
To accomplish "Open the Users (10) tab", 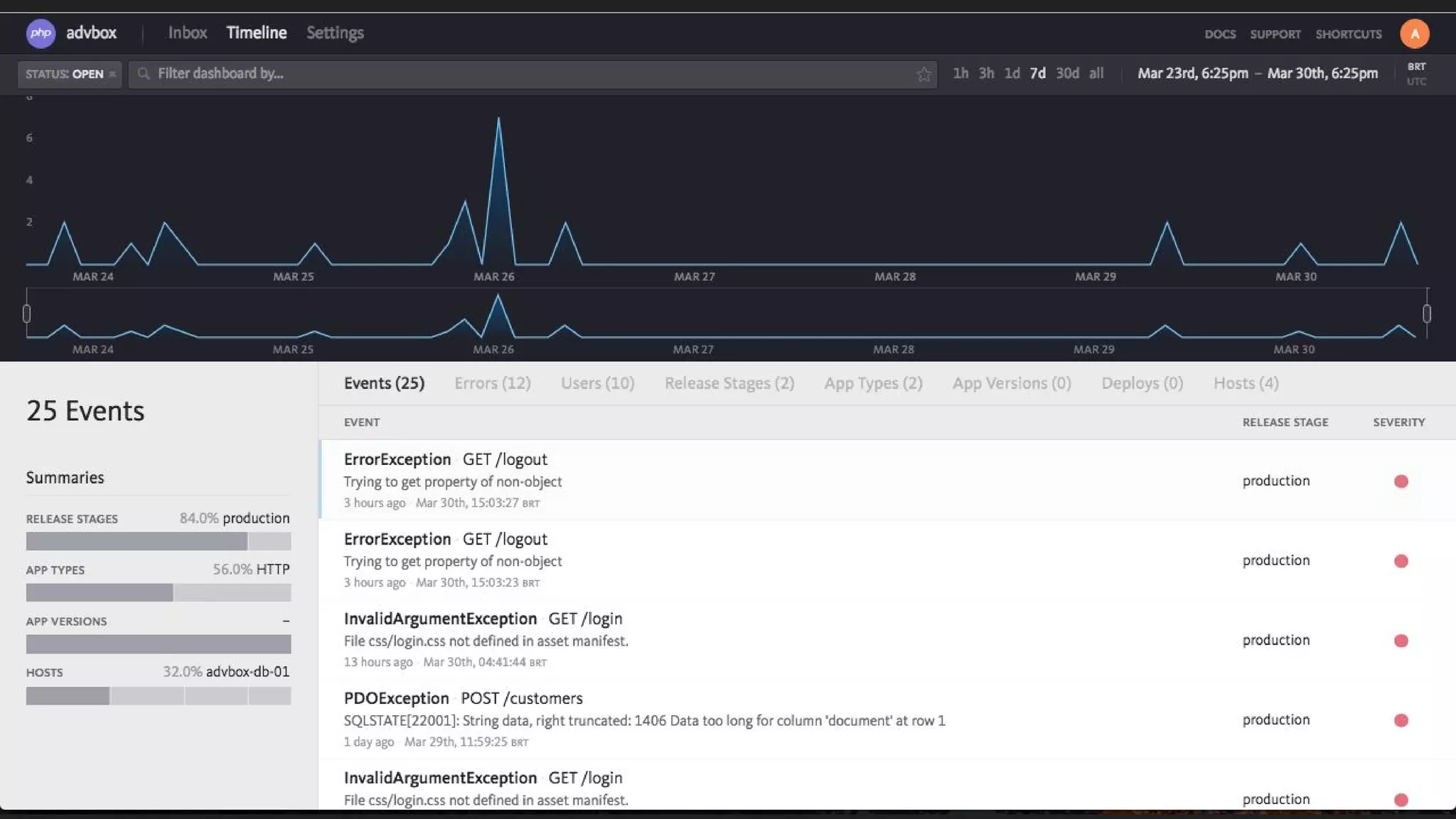I will pyautogui.click(x=597, y=384).
